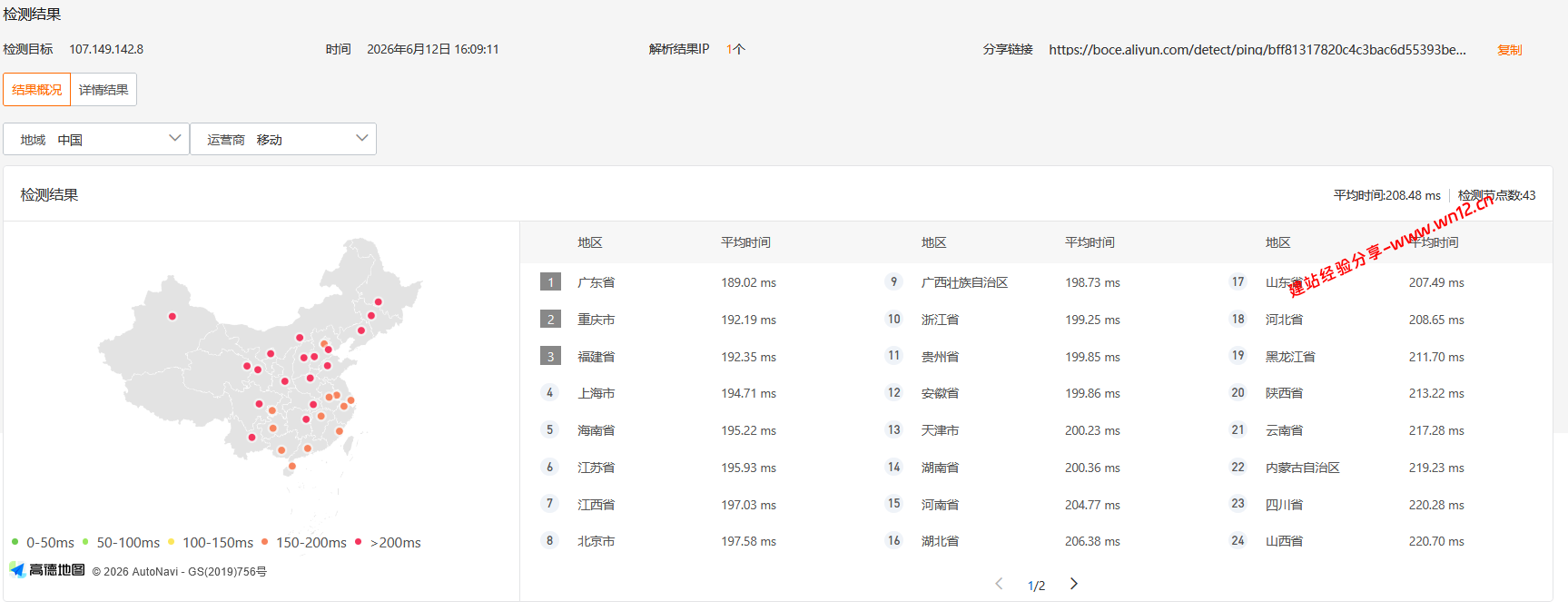Select 陕西省 region cell
Viewport: 1568px width, 611px height.
coord(1284,393)
